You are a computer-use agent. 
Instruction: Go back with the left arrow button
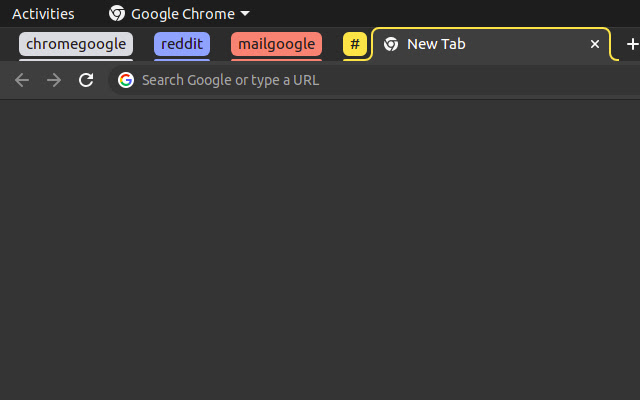[22, 80]
